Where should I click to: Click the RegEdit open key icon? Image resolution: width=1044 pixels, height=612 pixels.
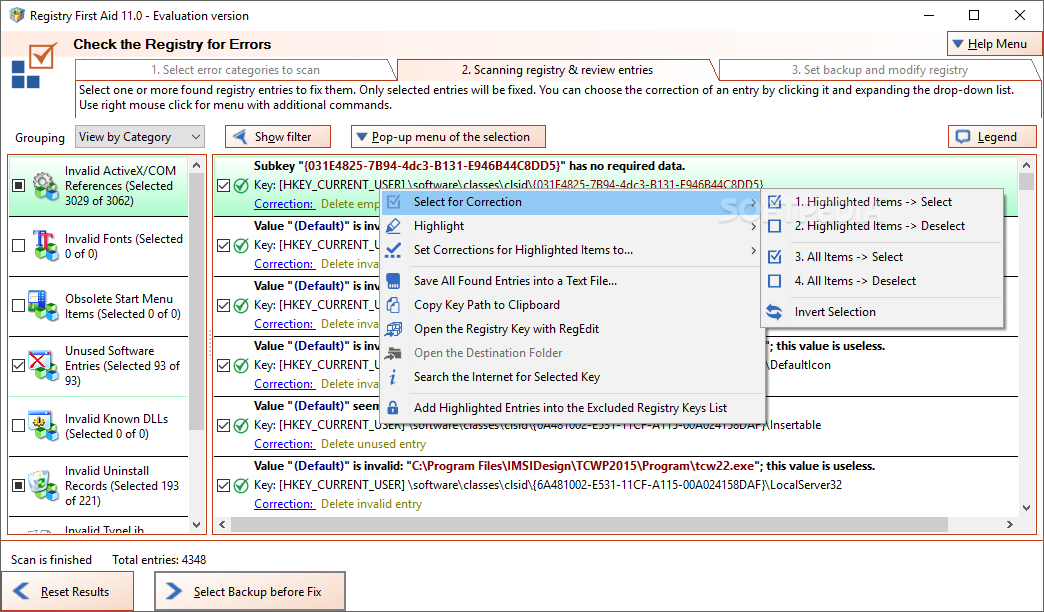394,329
